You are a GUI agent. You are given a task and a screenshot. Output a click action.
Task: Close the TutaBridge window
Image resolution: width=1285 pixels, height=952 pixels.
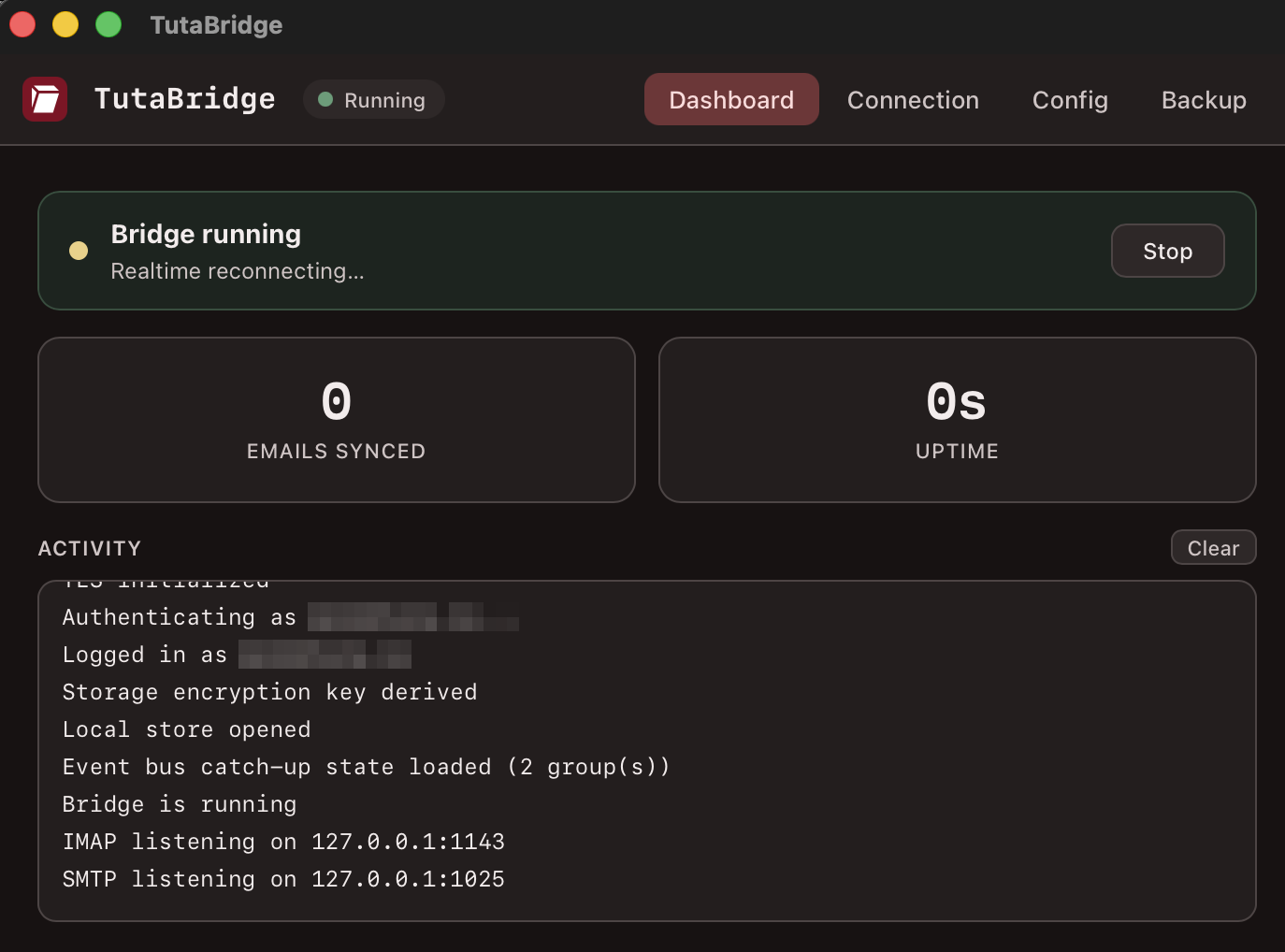pyautogui.click(x=22, y=24)
